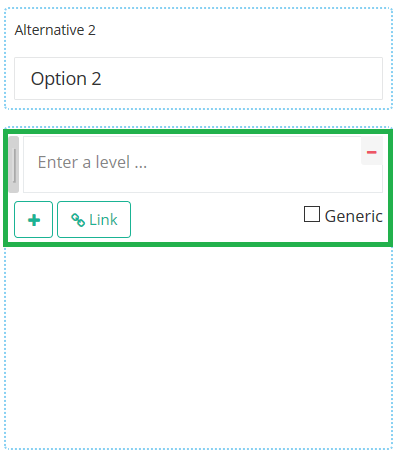Click the plus button left of Link
Screen dimensions: 398x457
click(x=33, y=219)
